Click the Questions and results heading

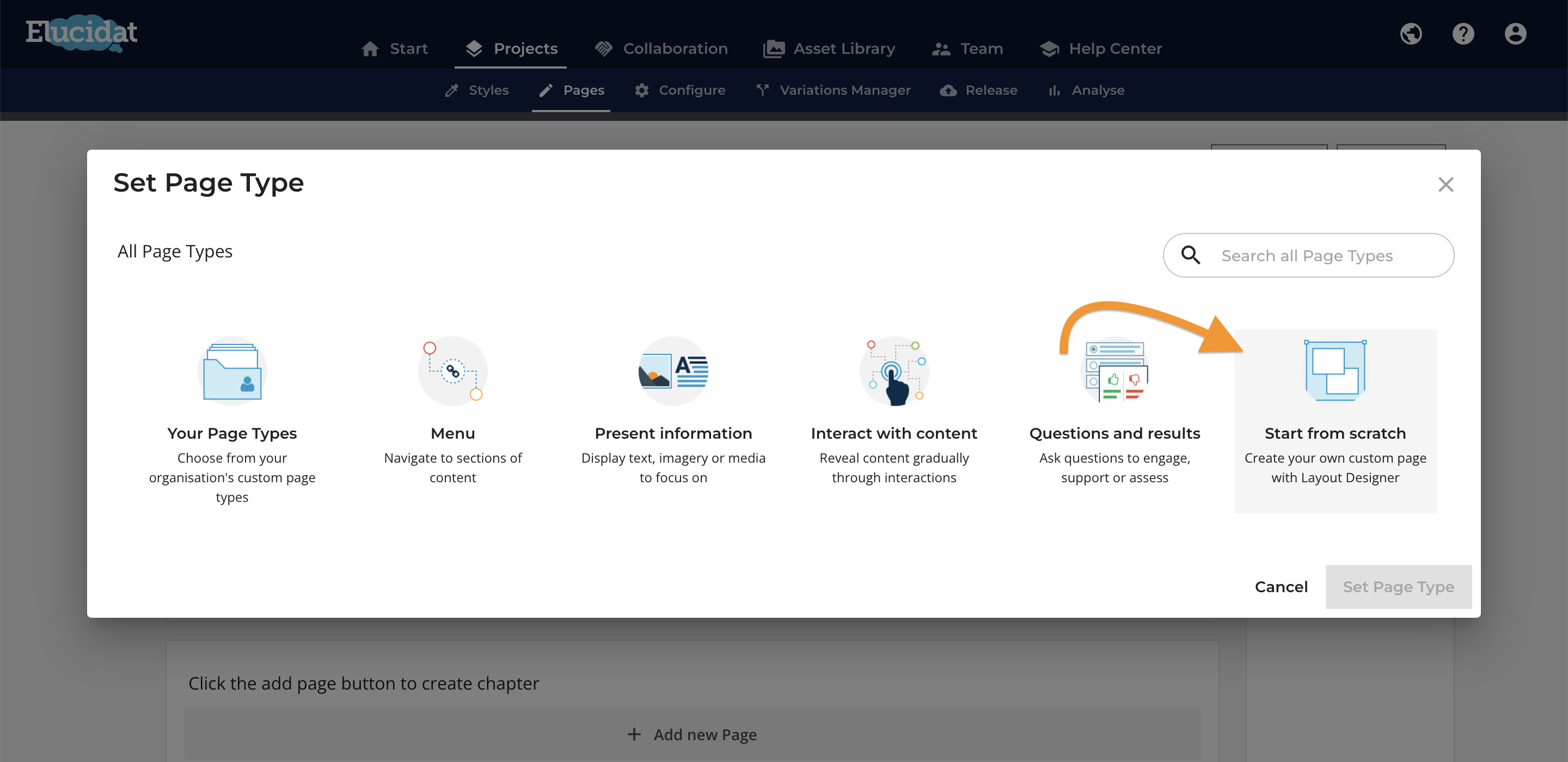tap(1114, 433)
